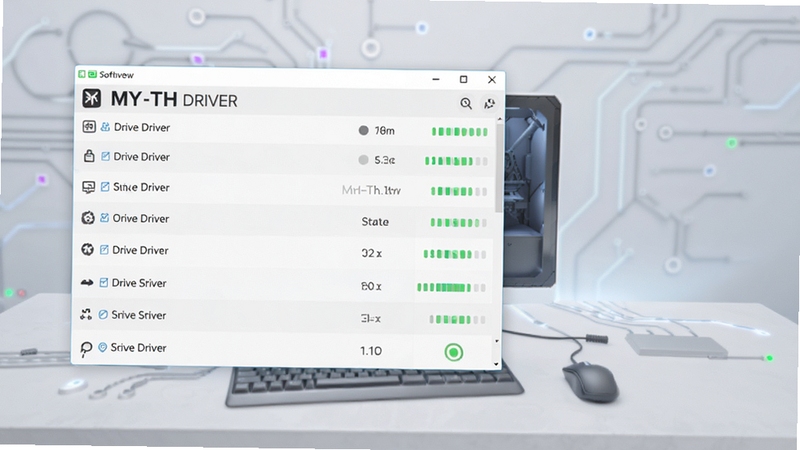Click the Softivew title bar text

[x=116, y=75]
